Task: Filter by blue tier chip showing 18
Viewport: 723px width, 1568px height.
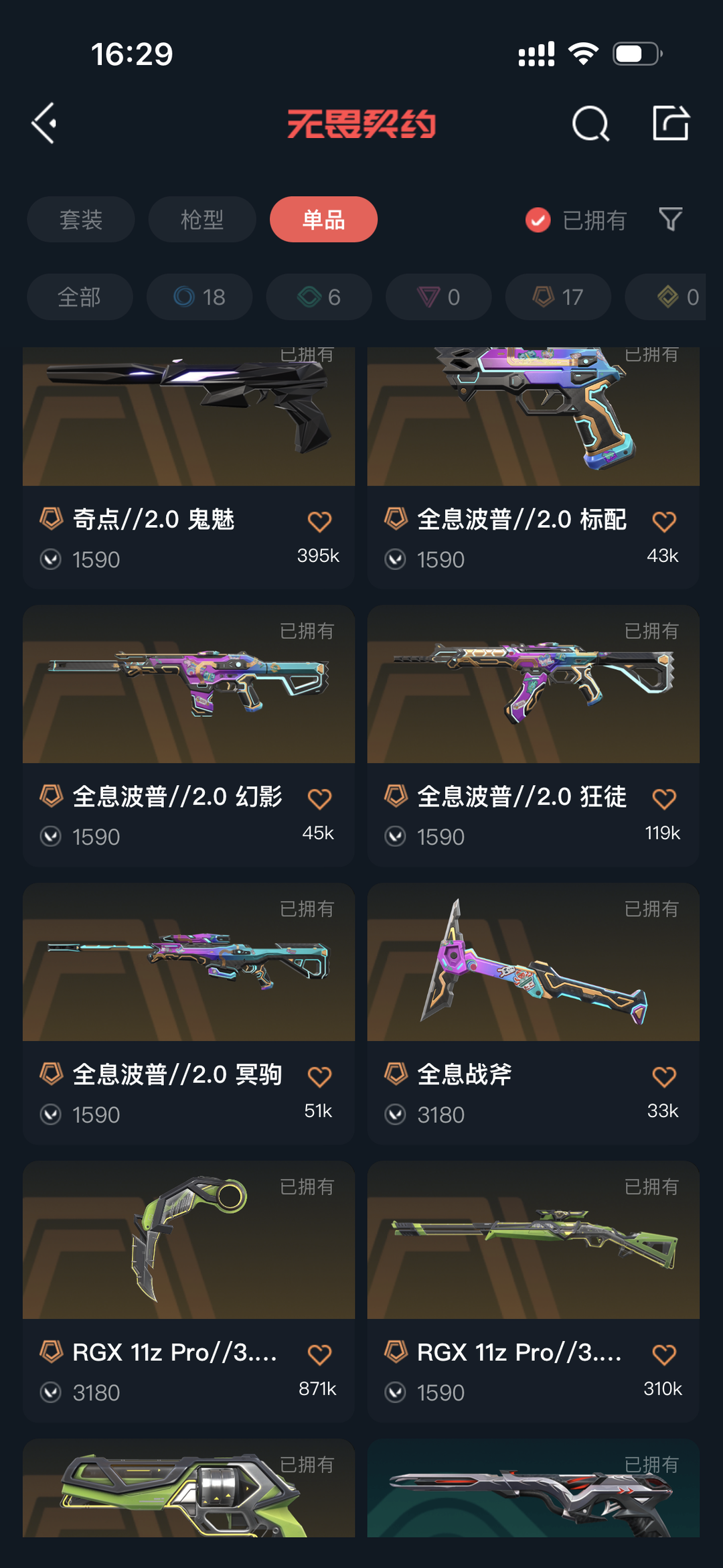Action: tap(199, 297)
